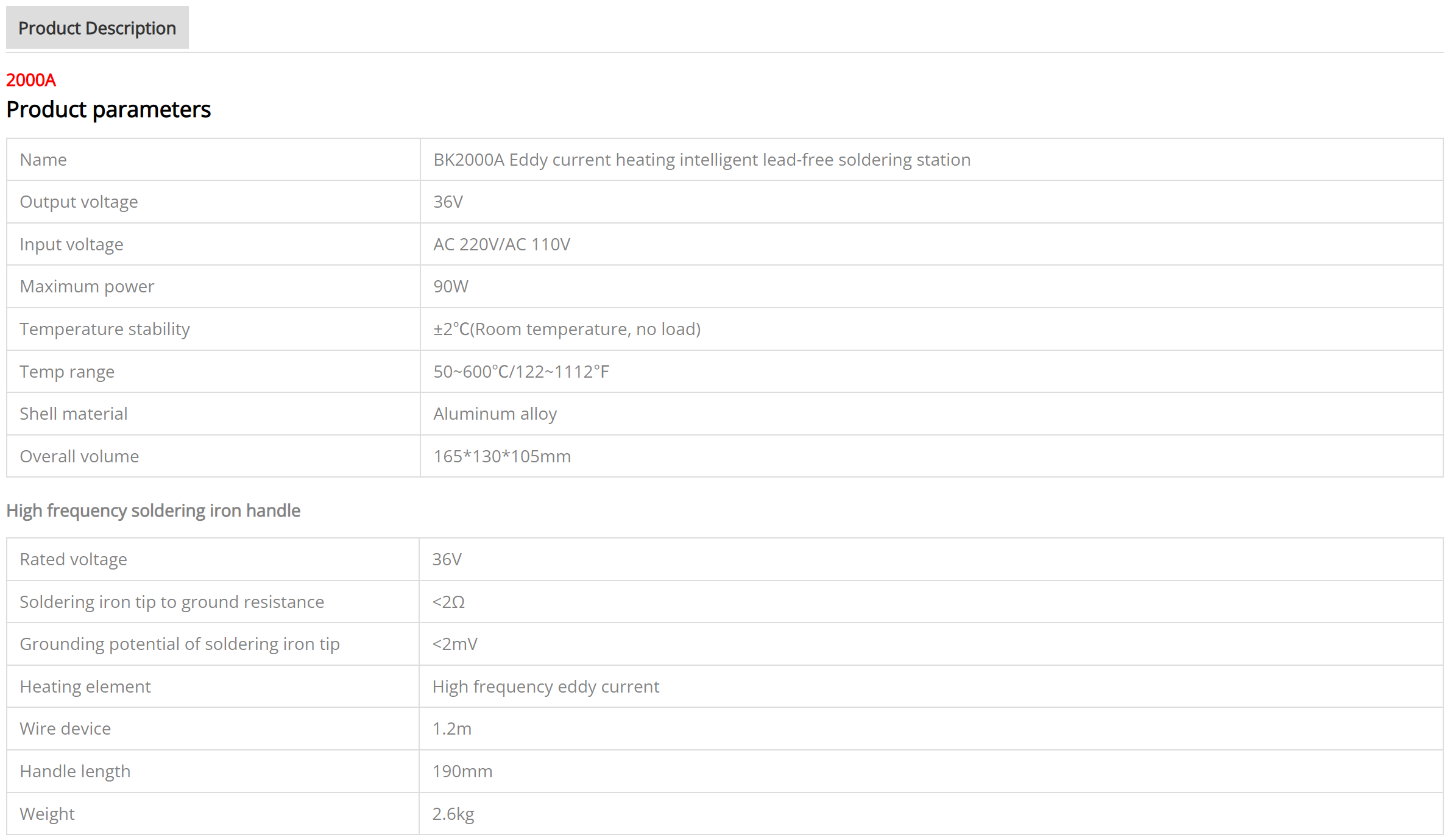Viewport: 1450px width, 840px height.
Task: Click the Product parameters heading
Action: (108, 110)
